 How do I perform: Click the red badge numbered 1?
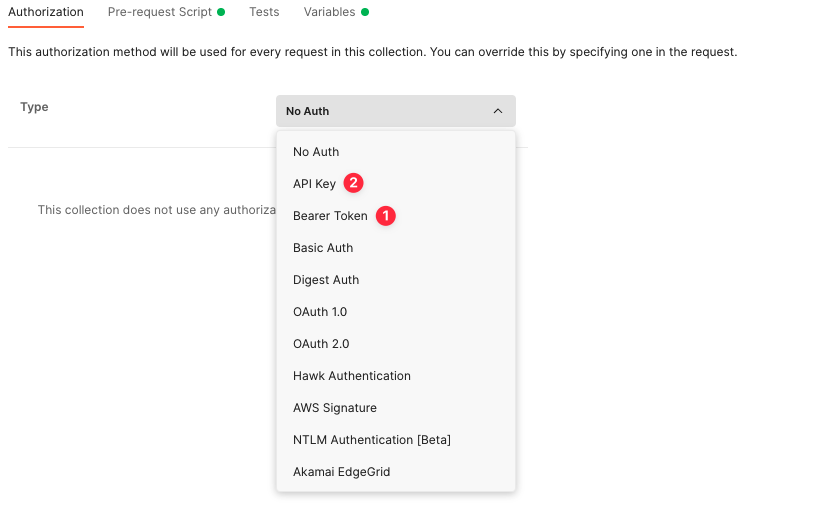pos(386,215)
